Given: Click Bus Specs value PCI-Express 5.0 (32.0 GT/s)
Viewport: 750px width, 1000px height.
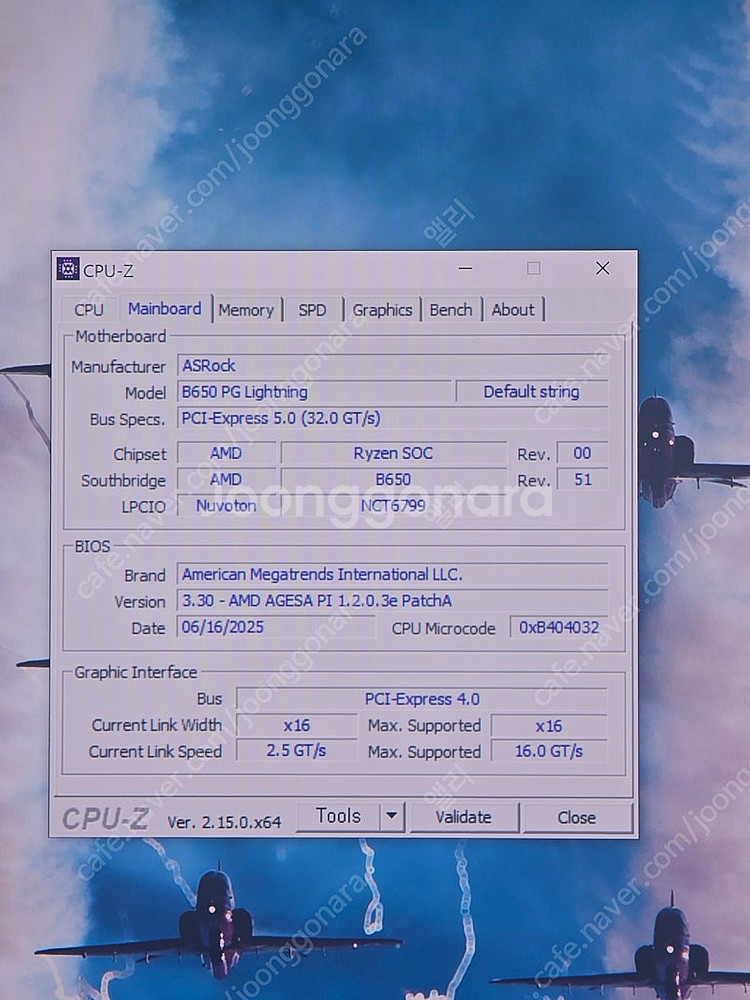Looking at the screenshot, I should point(392,418).
